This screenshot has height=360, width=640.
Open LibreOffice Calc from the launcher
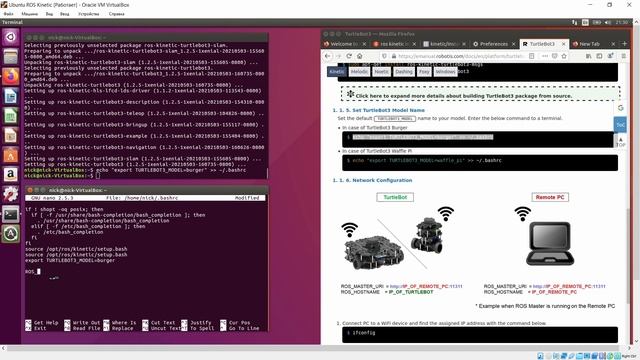click(x=11, y=116)
